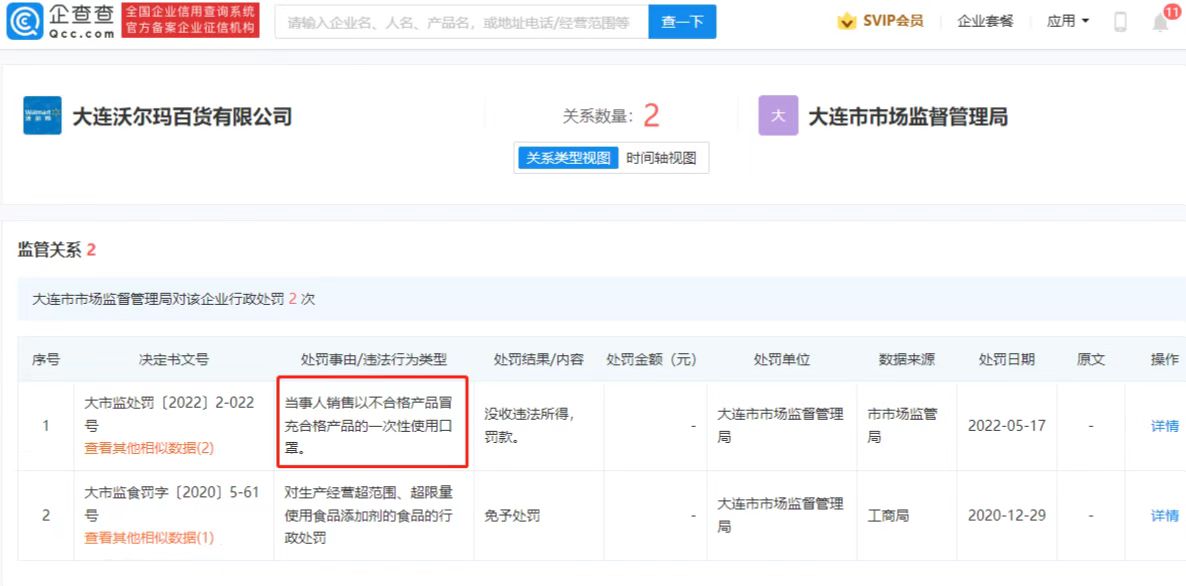This screenshot has height=586, width=1186.
Task: Click the 查一下 search button
Action: (682, 21)
